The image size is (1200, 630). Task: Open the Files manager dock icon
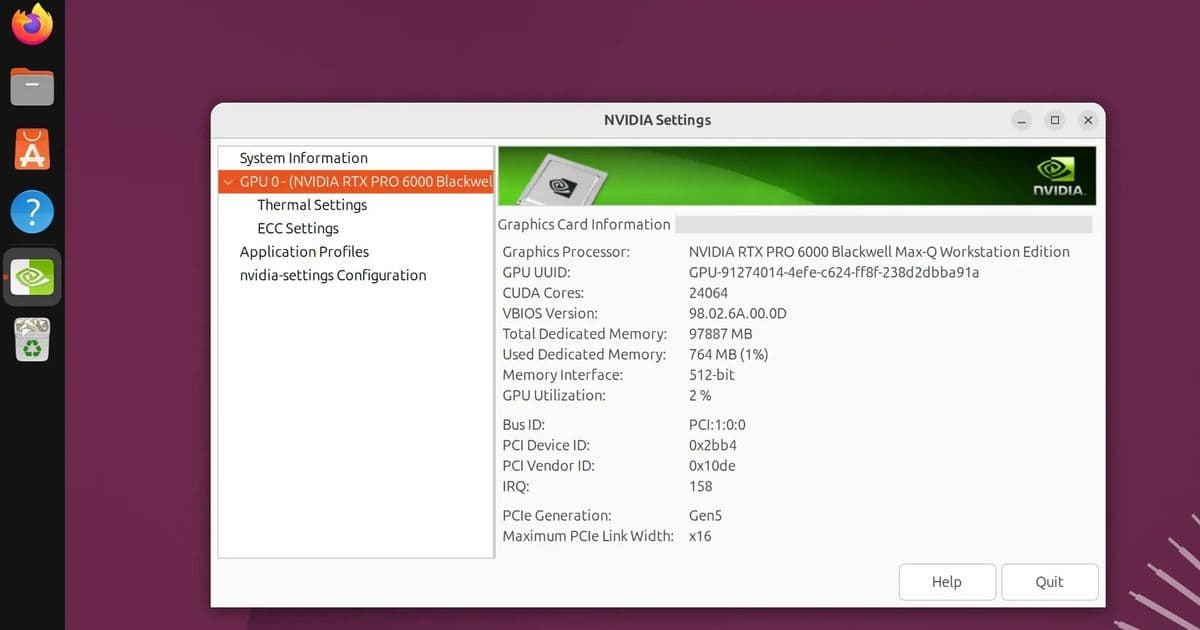[32, 87]
